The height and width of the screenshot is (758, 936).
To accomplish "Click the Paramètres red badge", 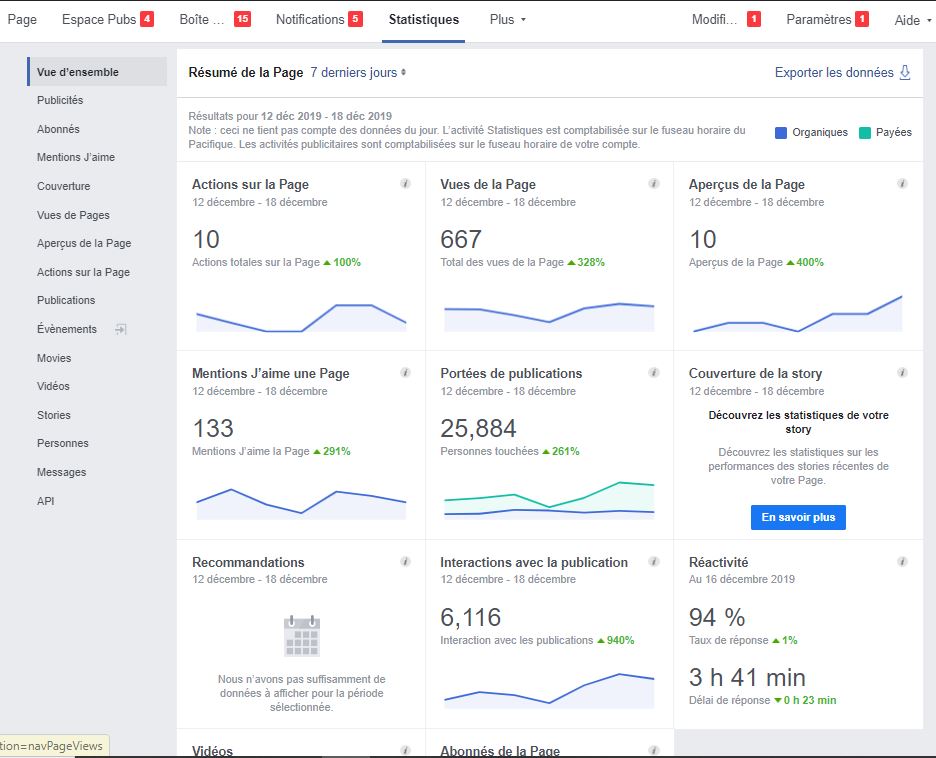I will point(861,19).
